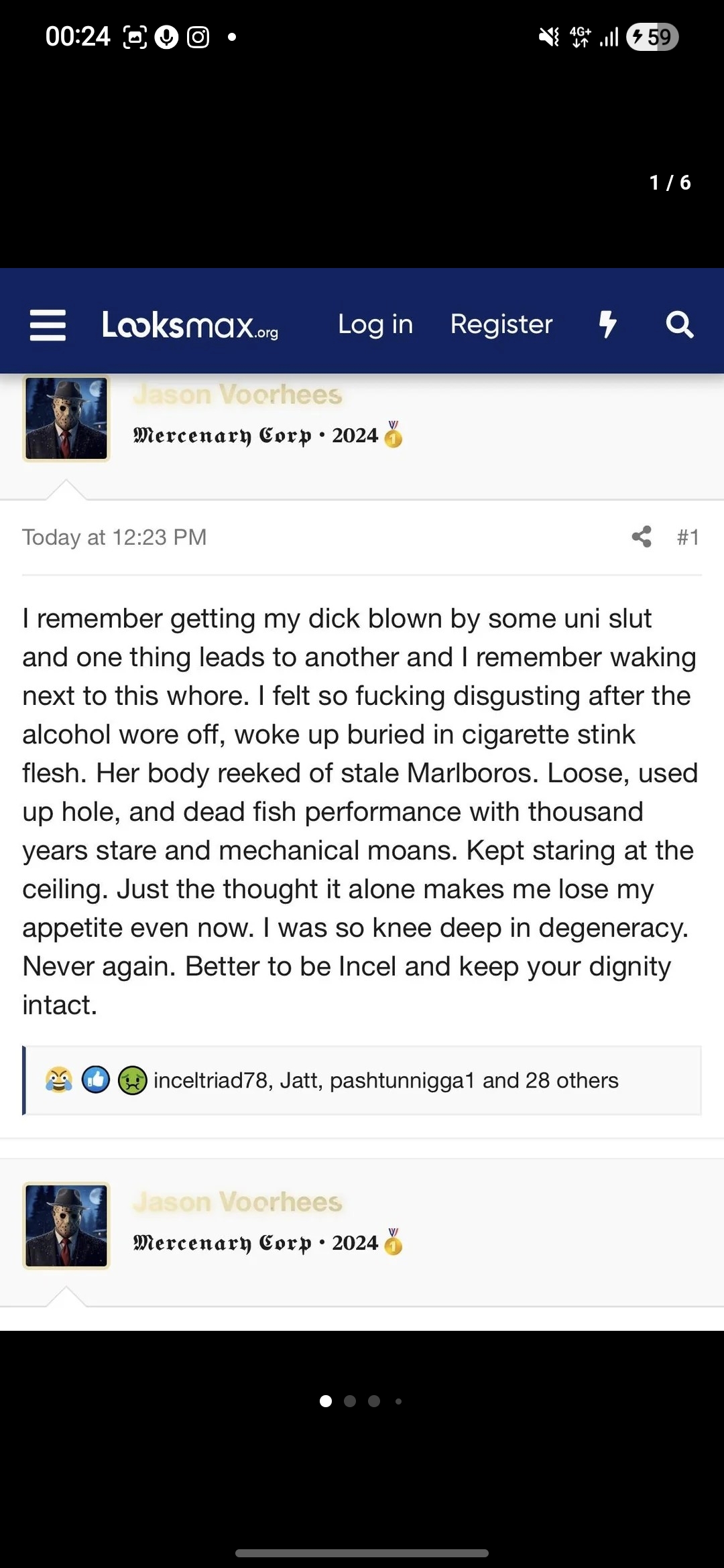This screenshot has height=1568, width=724.
Task: Click the inceltriad78 reactor name
Action: pyautogui.click(x=210, y=1080)
